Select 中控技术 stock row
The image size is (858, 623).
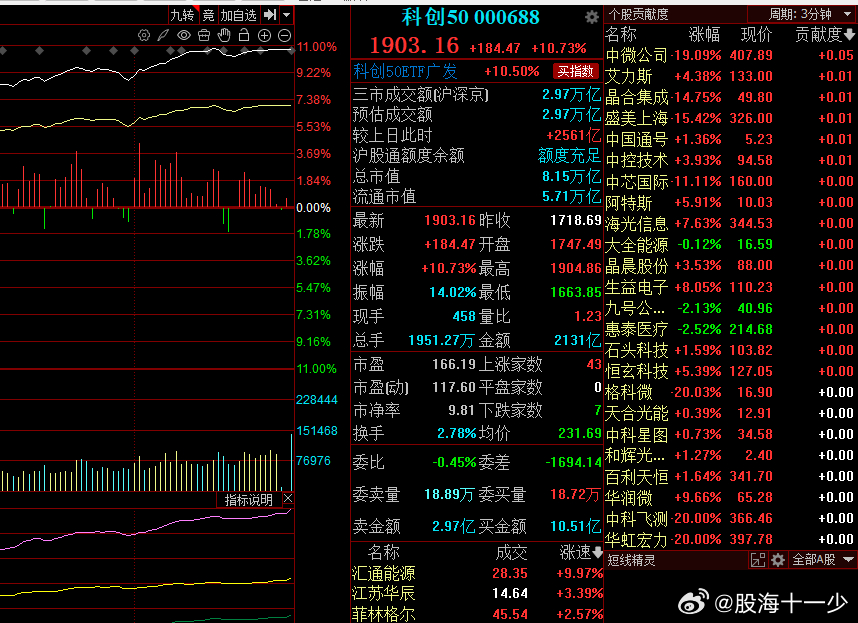point(730,160)
